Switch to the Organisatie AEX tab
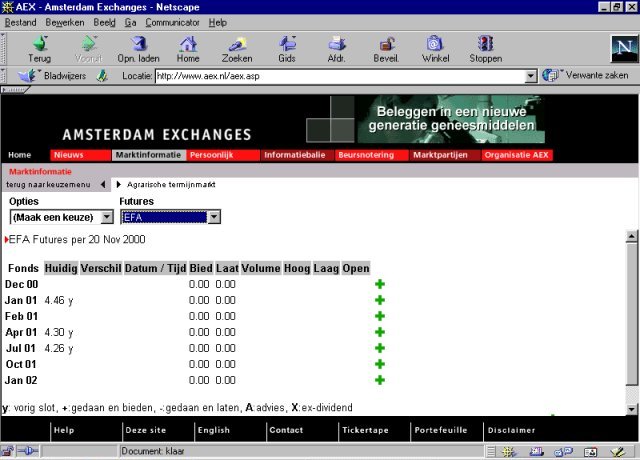640x460 pixels. pyautogui.click(x=517, y=155)
